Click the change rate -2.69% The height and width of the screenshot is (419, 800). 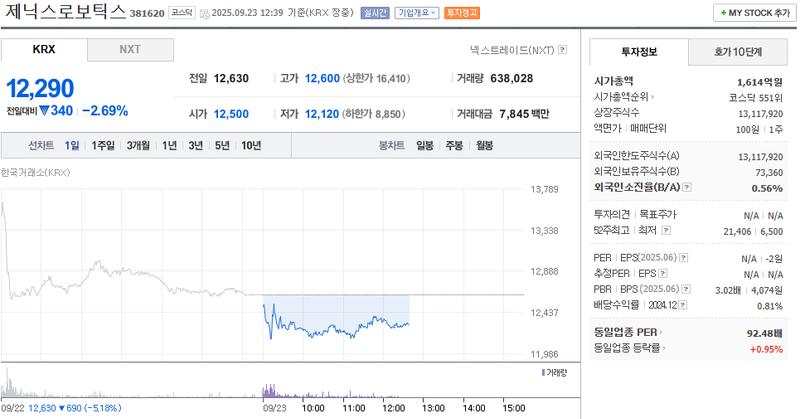(x=105, y=111)
